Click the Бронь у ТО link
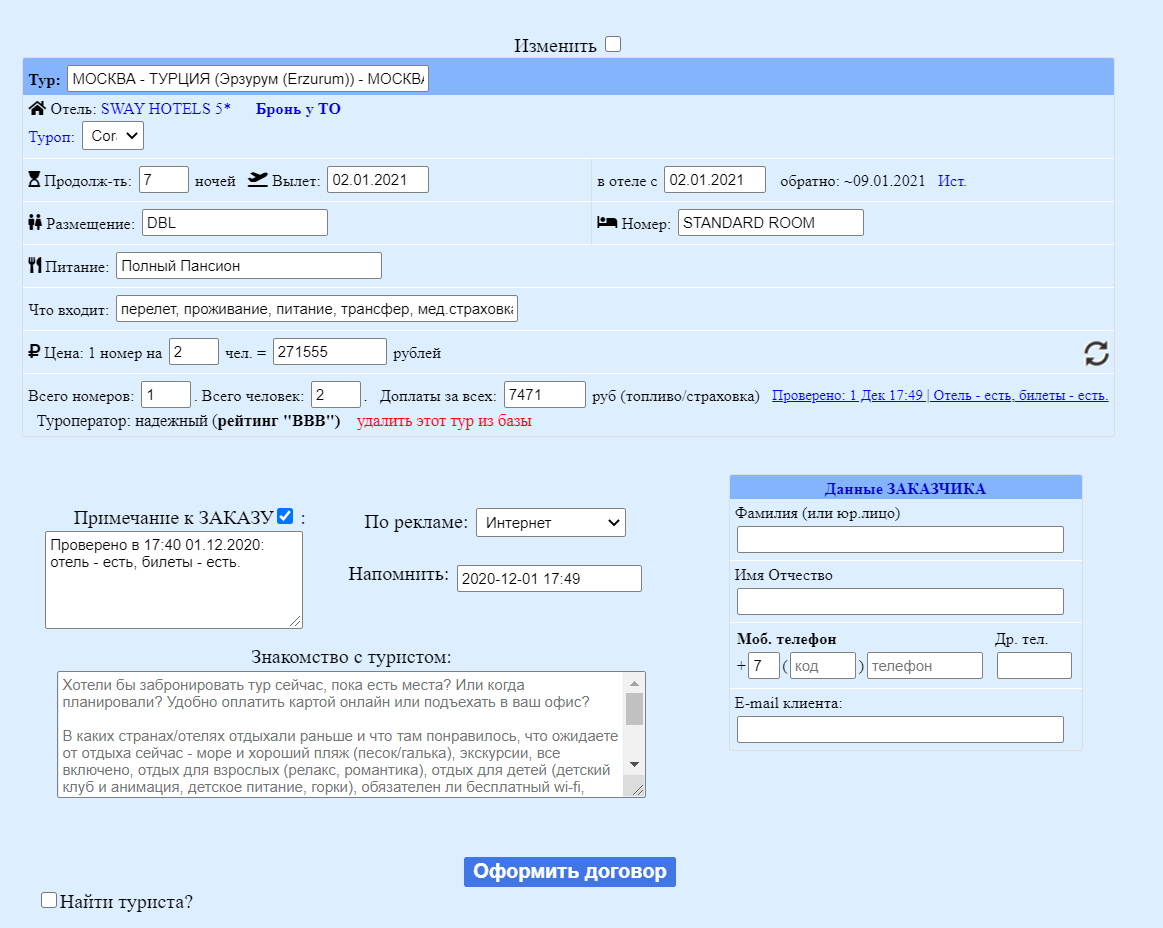 298,109
